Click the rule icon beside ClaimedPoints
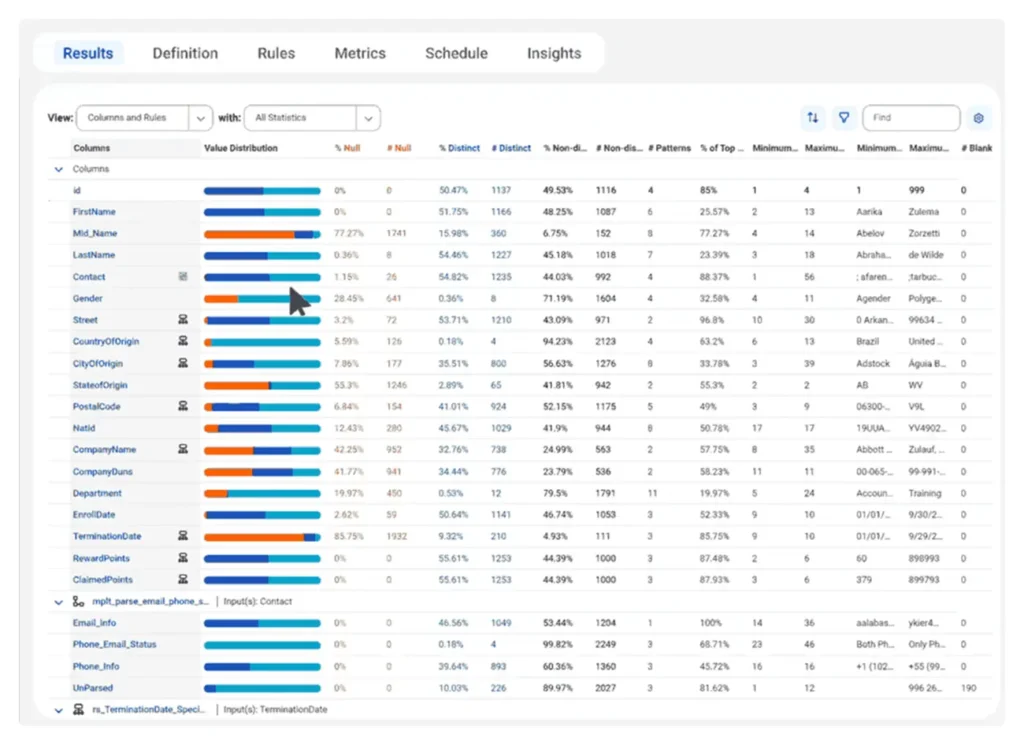1024x745 pixels. [182, 579]
